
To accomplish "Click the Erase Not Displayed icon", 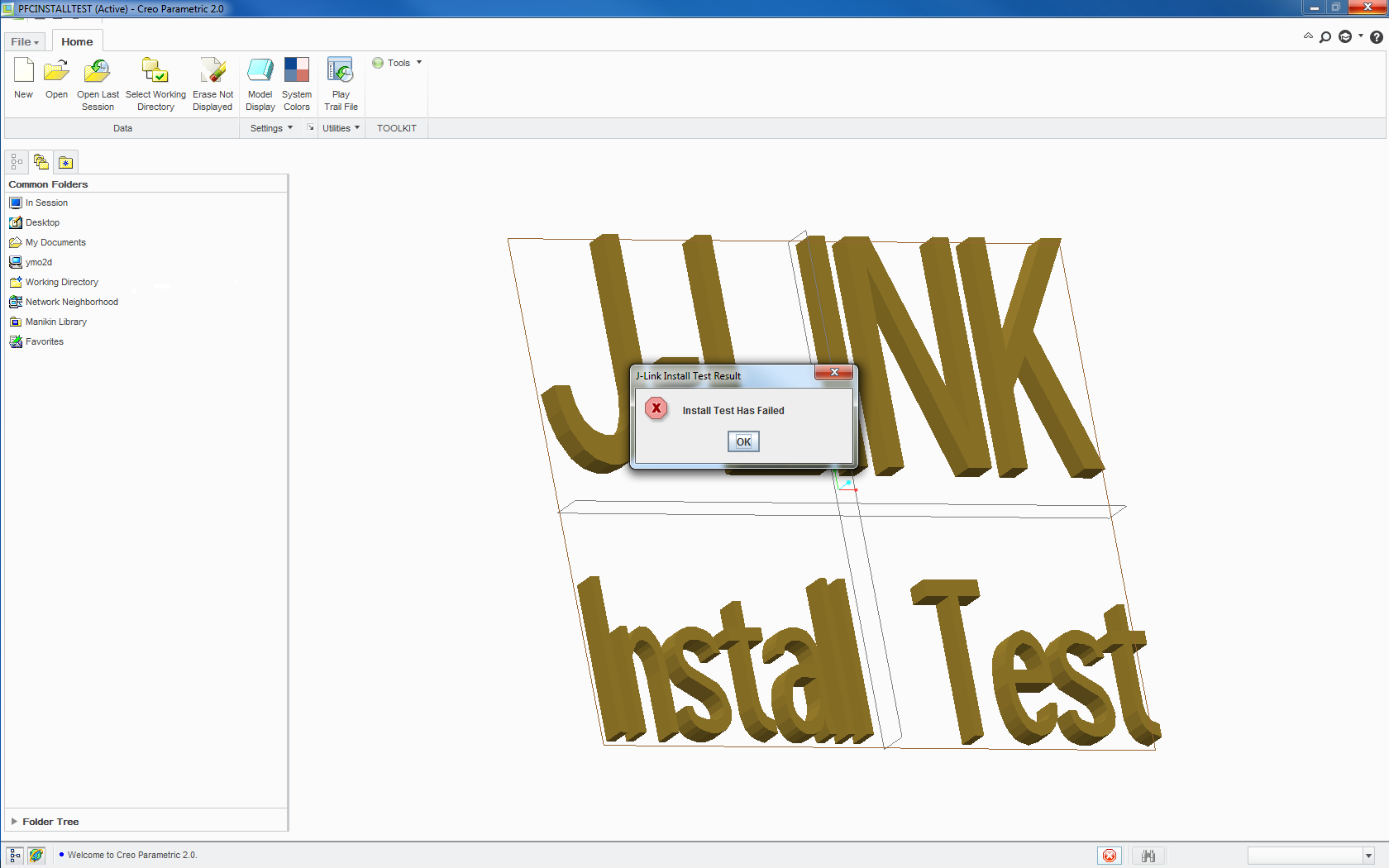I will click(212, 71).
